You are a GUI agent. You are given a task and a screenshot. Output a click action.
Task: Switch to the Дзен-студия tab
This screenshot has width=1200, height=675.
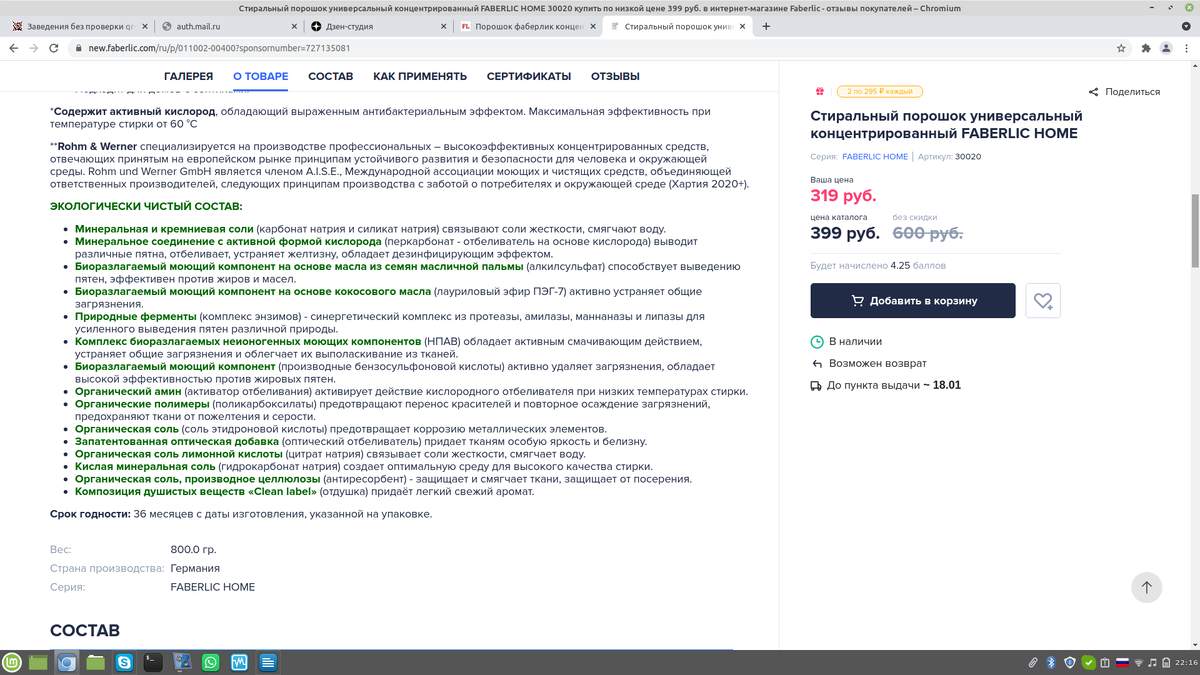(377, 26)
